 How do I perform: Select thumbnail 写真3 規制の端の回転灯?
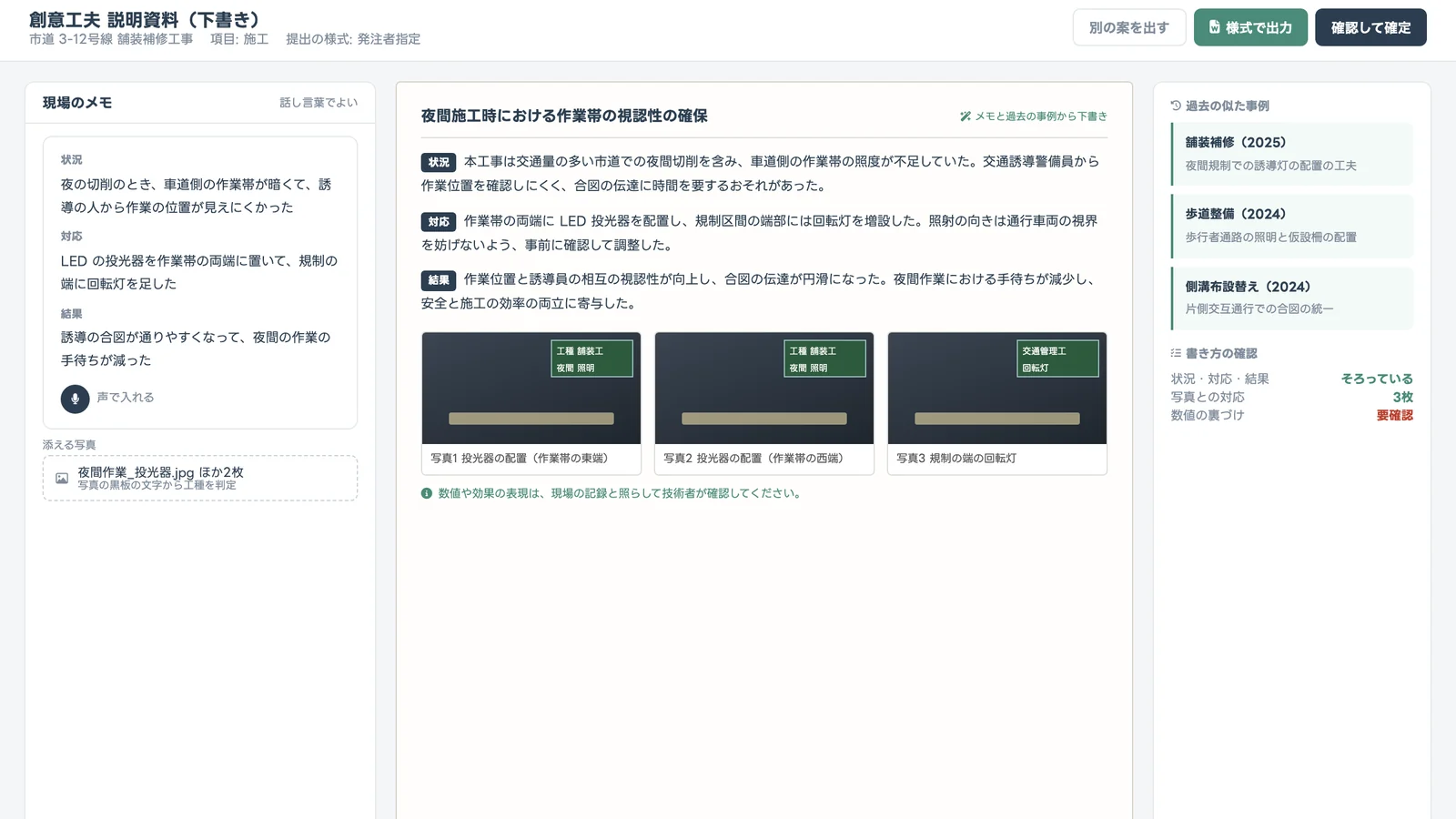coord(997,403)
